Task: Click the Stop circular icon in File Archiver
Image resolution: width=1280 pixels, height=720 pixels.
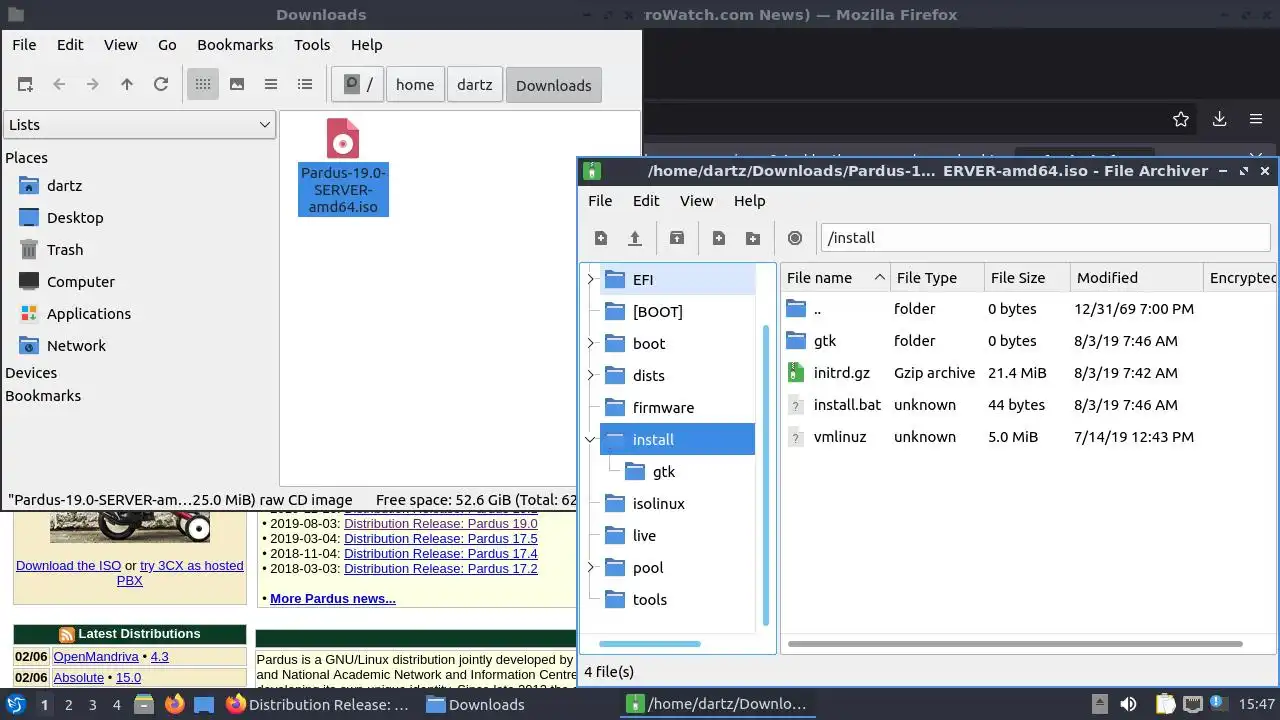Action: pyautogui.click(x=795, y=238)
